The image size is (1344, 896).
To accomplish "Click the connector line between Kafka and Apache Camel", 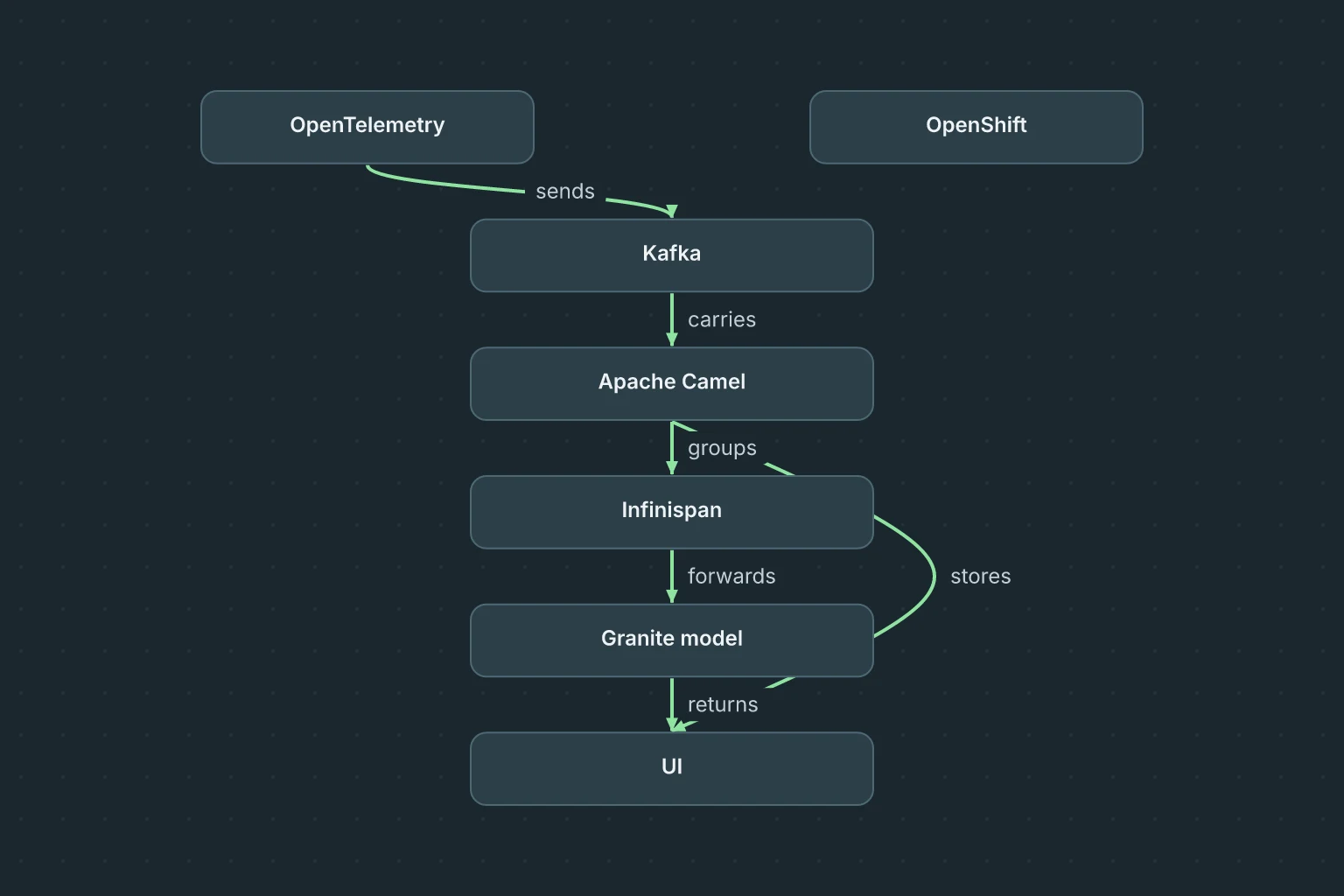I will click(x=672, y=314).
